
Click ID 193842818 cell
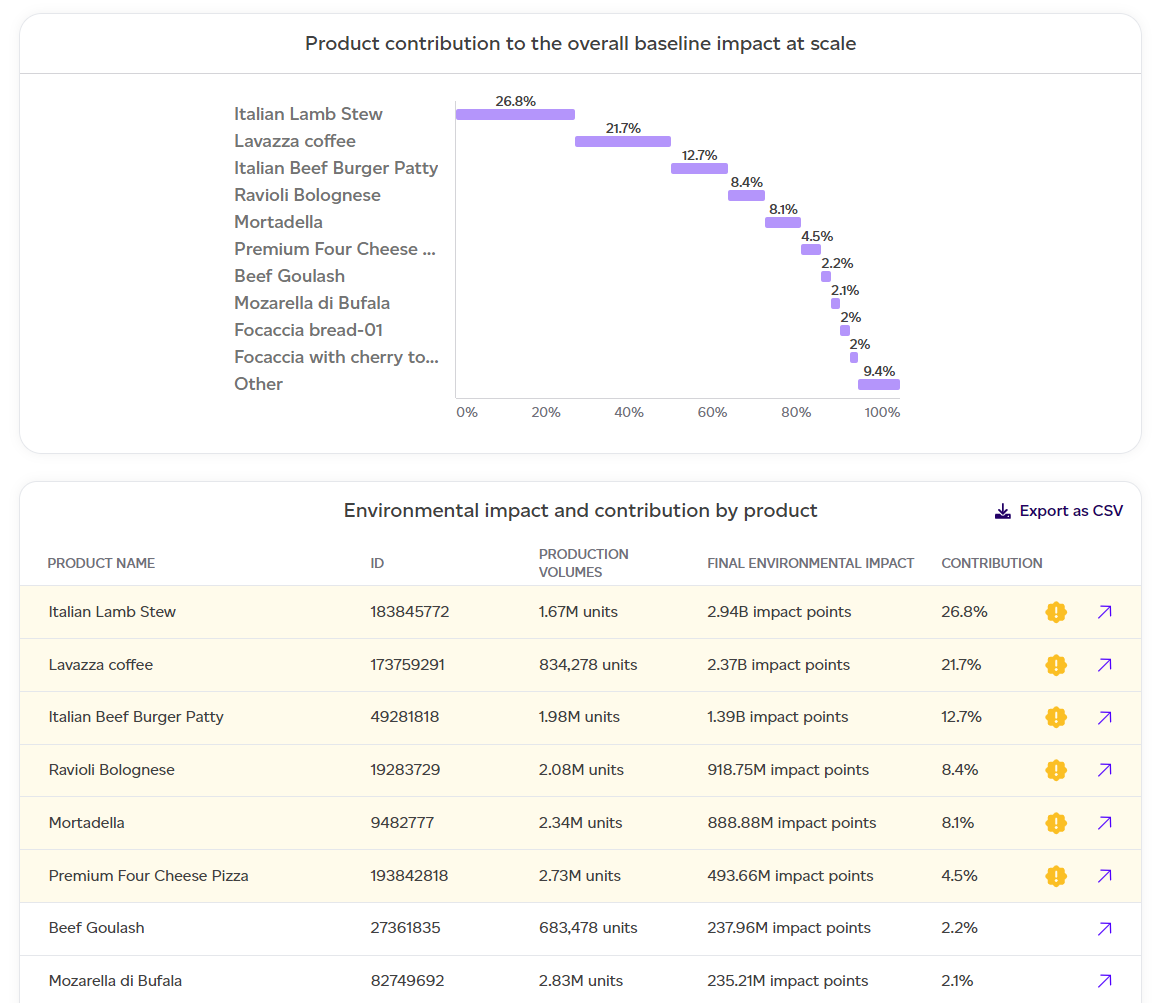[x=409, y=876]
